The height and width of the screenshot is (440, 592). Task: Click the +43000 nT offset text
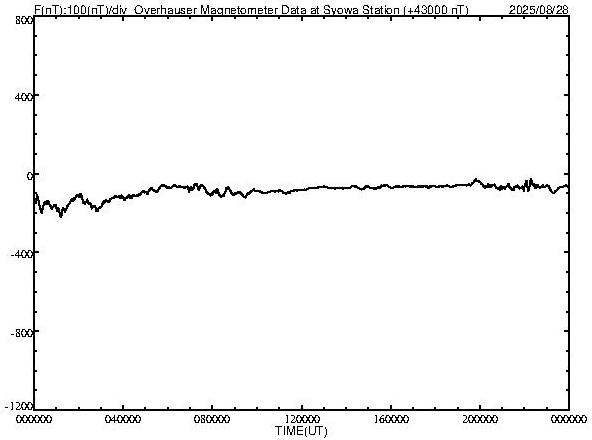(436, 9)
